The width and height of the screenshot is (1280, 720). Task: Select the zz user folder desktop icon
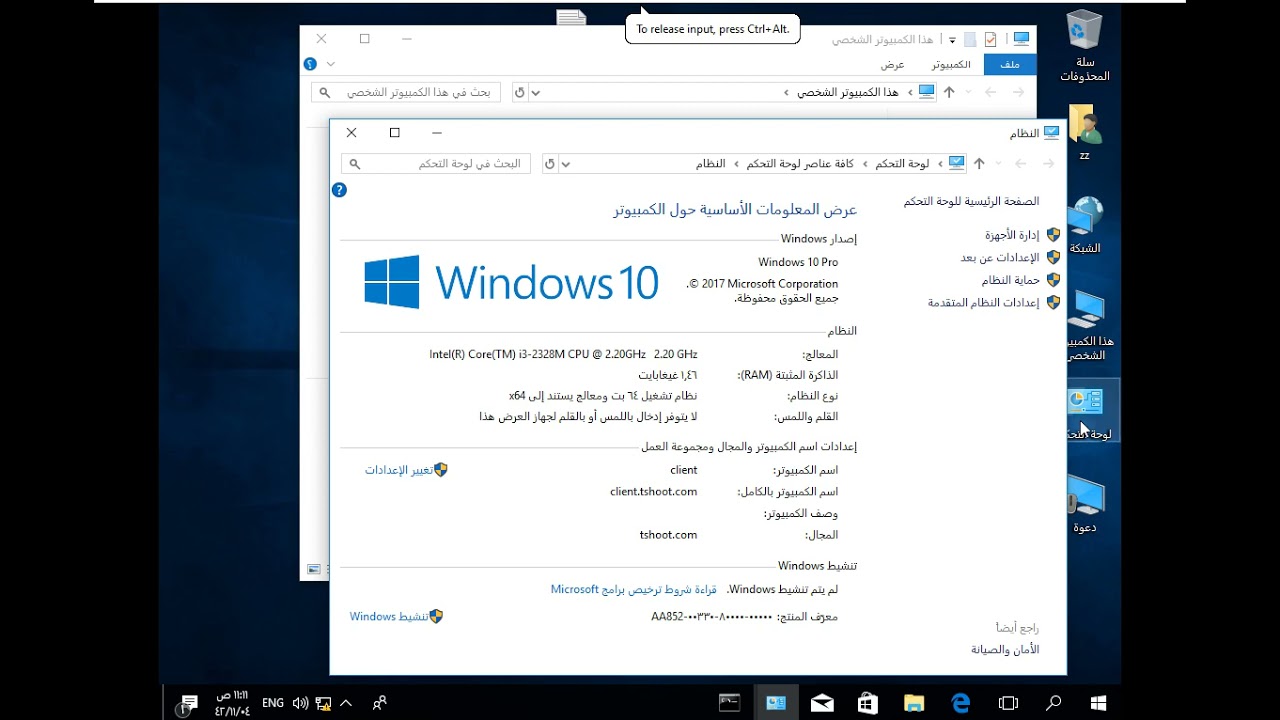[1084, 132]
